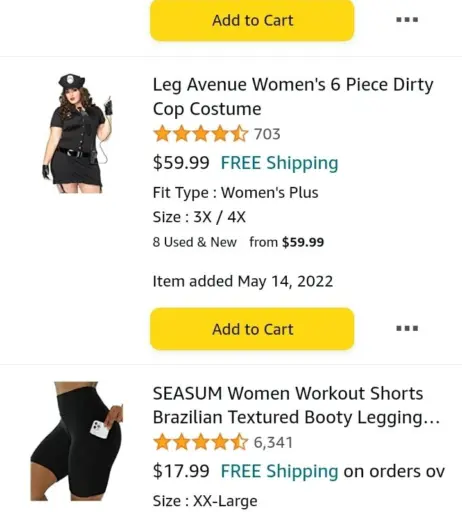Click FREE Shipping beside $17.99
462x512 pixels.
279,471
